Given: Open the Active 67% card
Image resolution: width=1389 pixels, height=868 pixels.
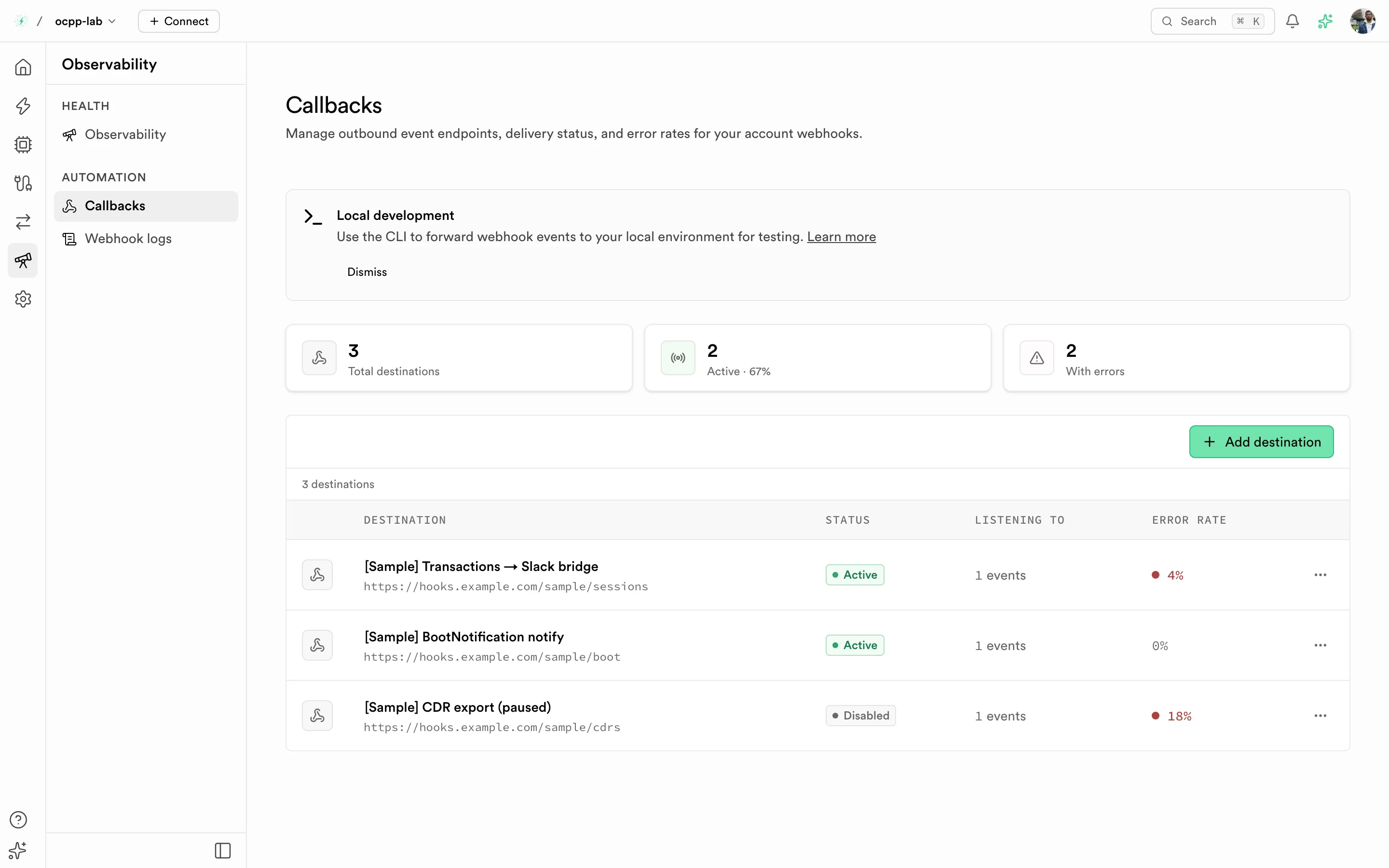Looking at the screenshot, I should 817,358.
